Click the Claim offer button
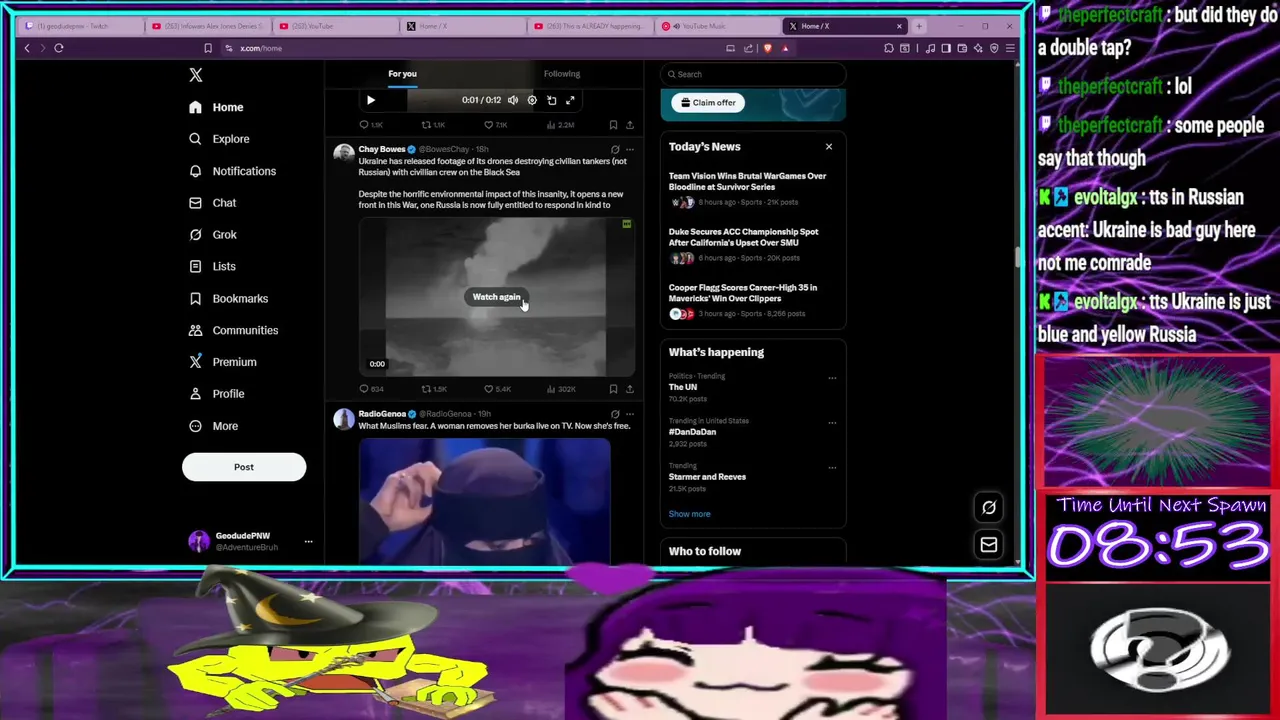The height and width of the screenshot is (720, 1280). click(709, 102)
